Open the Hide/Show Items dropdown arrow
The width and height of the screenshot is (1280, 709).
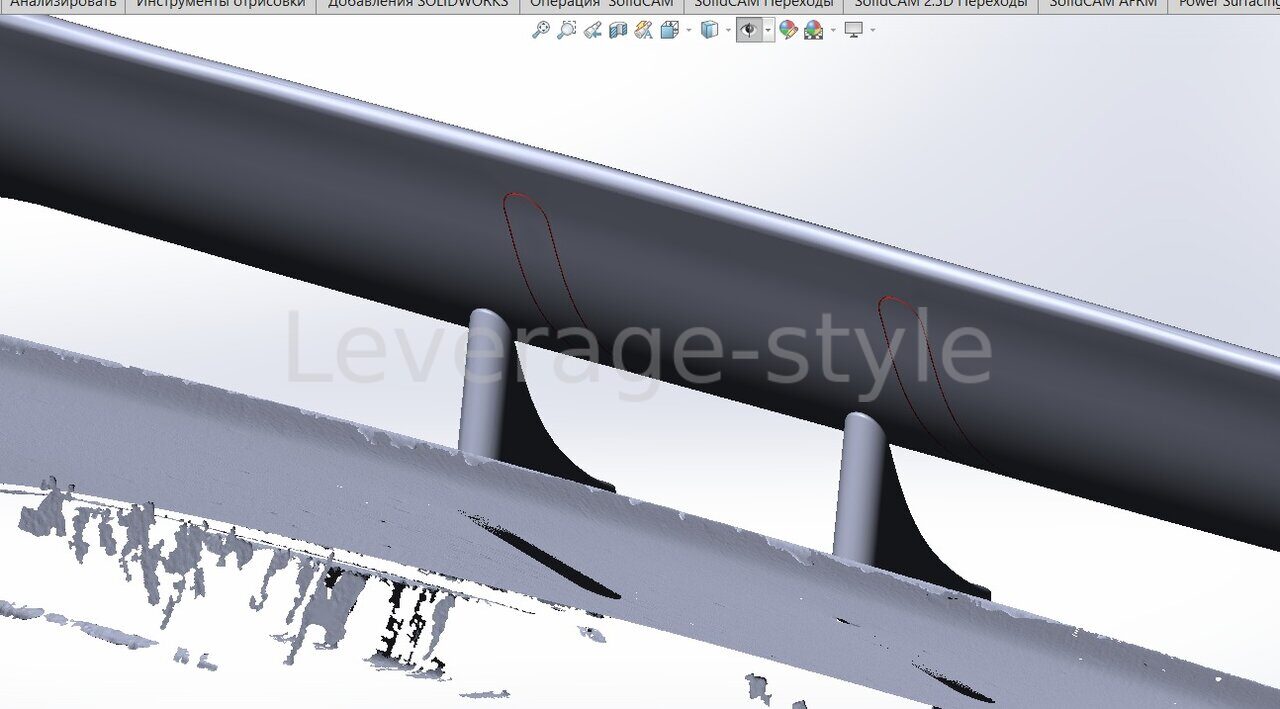point(768,31)
